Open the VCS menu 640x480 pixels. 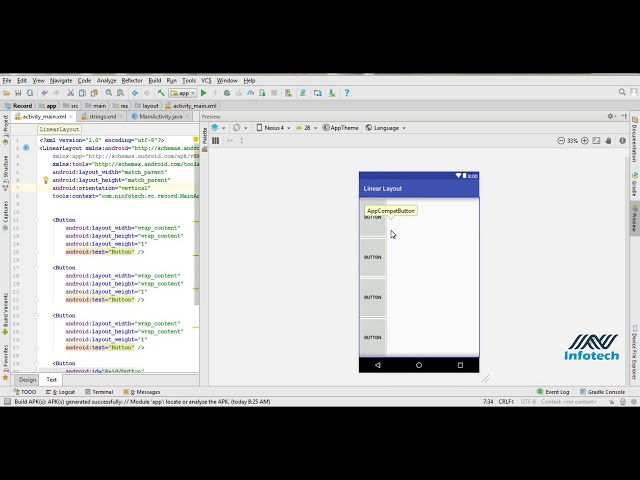tap(207, 81)
